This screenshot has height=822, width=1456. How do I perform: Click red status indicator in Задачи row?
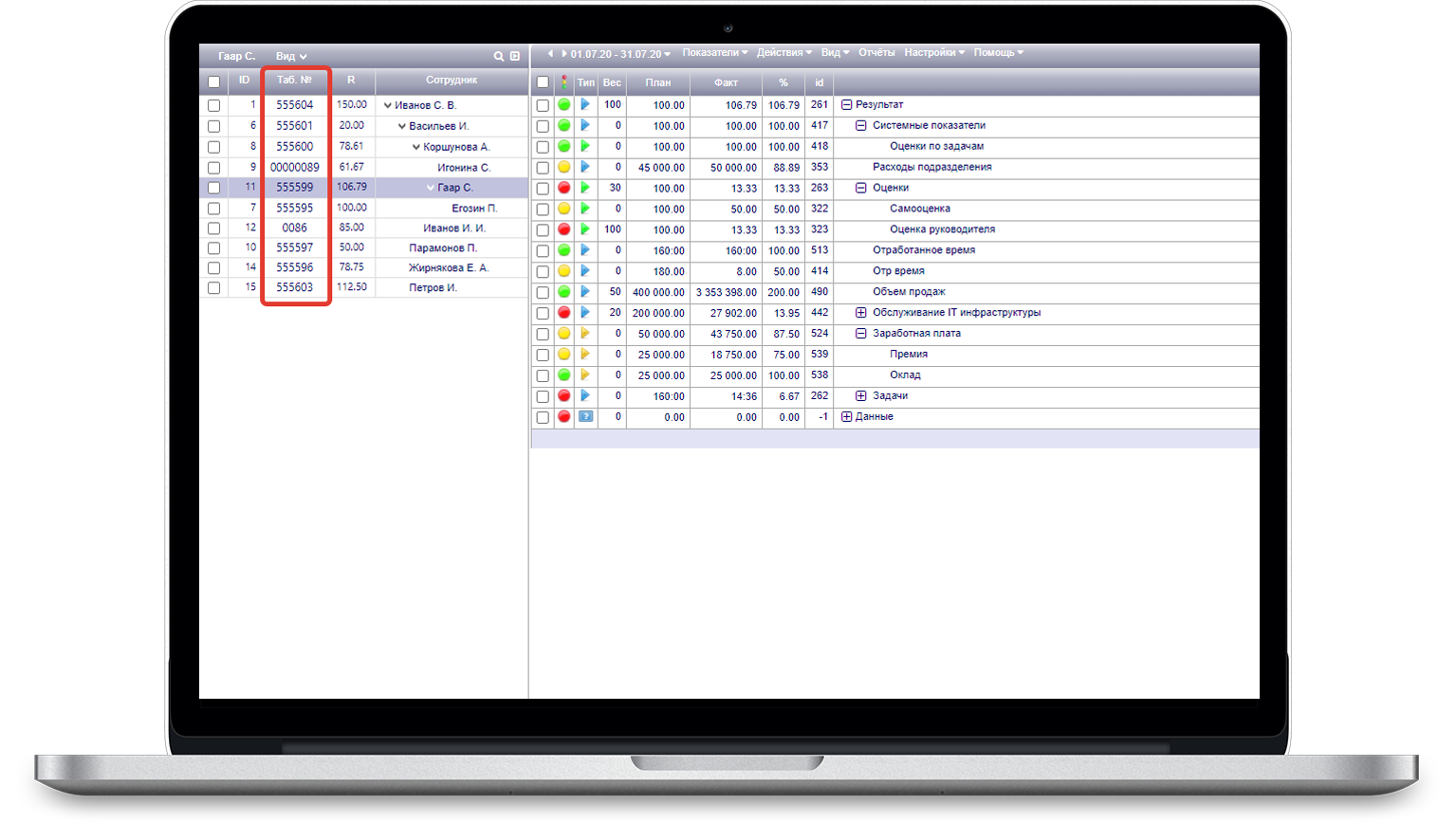point(564,396)
